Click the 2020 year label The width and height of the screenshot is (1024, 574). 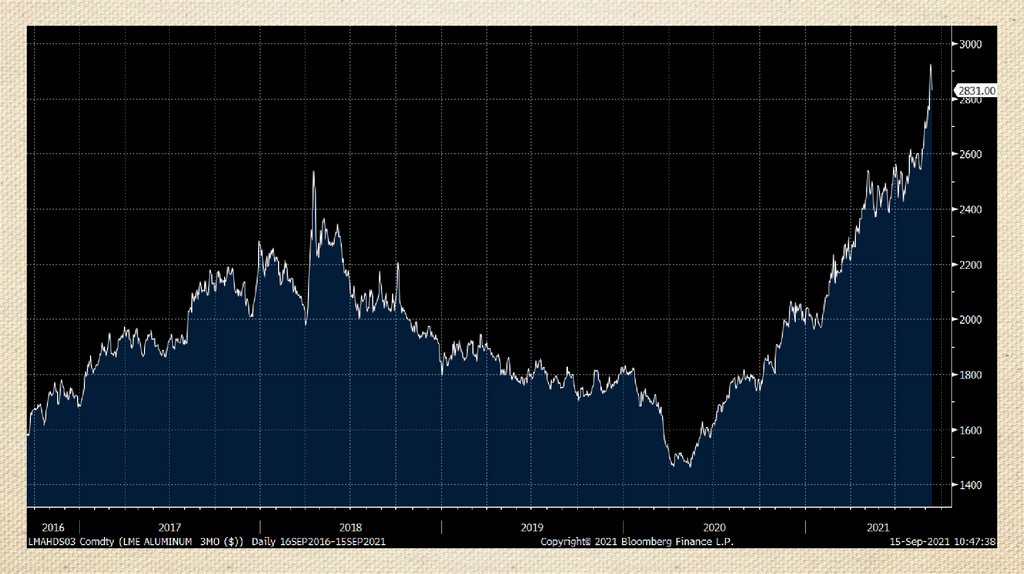tap(714, 528)
